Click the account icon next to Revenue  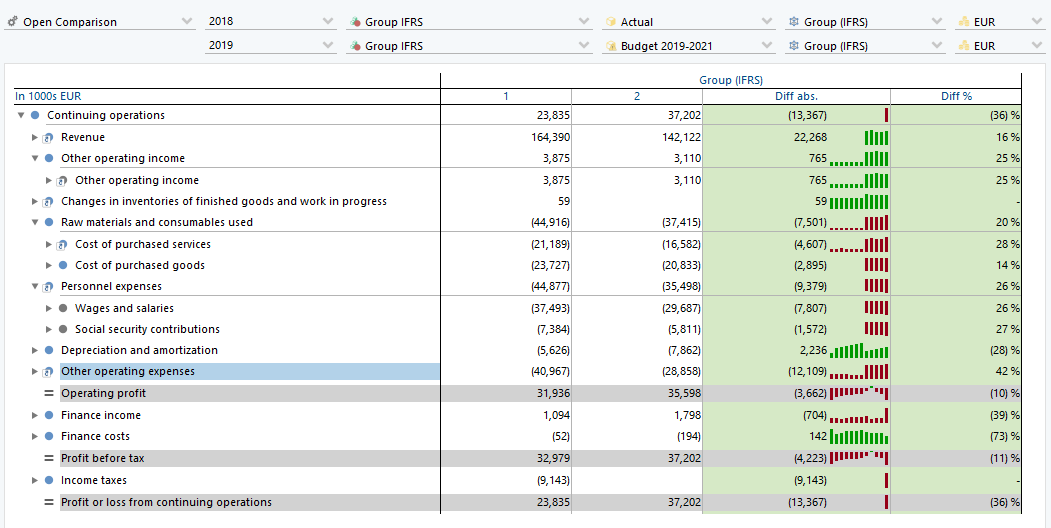pyautogui.click(x=49, y=138)
